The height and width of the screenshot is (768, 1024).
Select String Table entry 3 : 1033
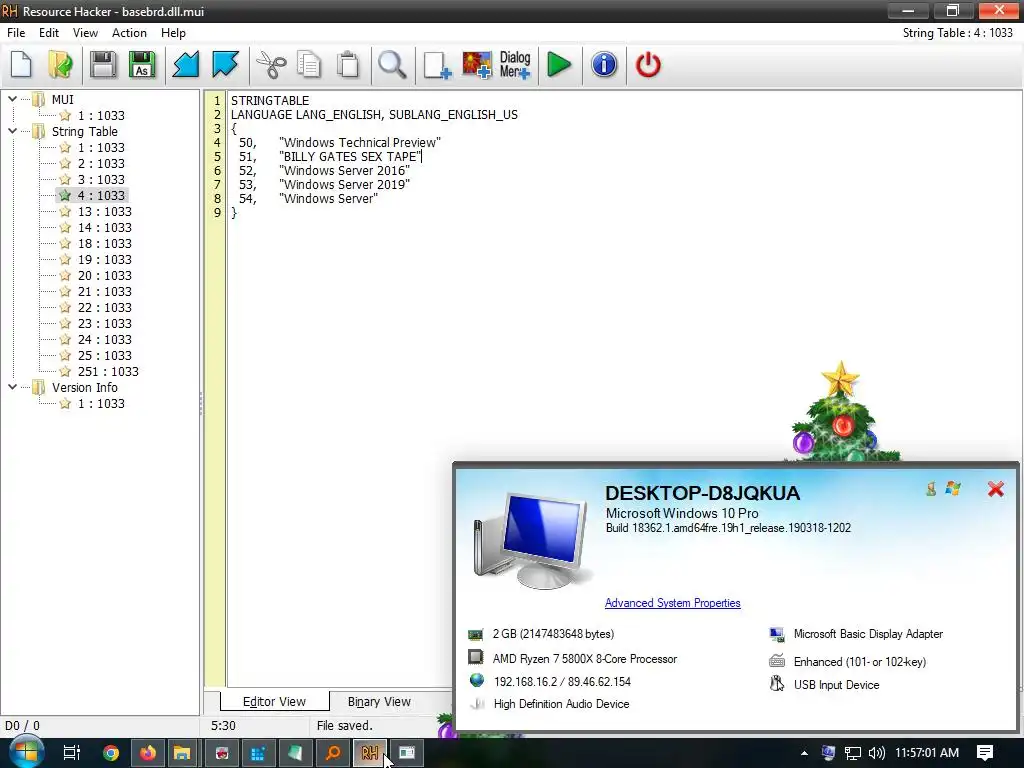point(101,180)
